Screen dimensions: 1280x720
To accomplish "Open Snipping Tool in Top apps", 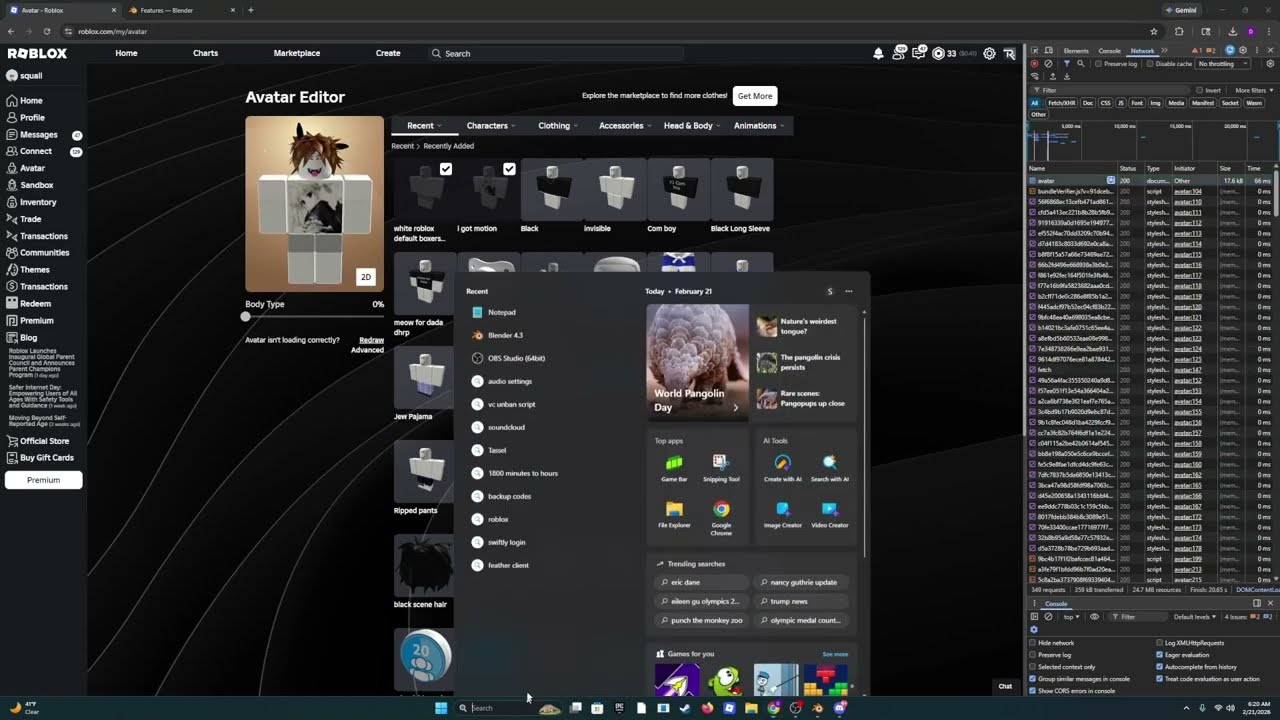I will [721, 468].
